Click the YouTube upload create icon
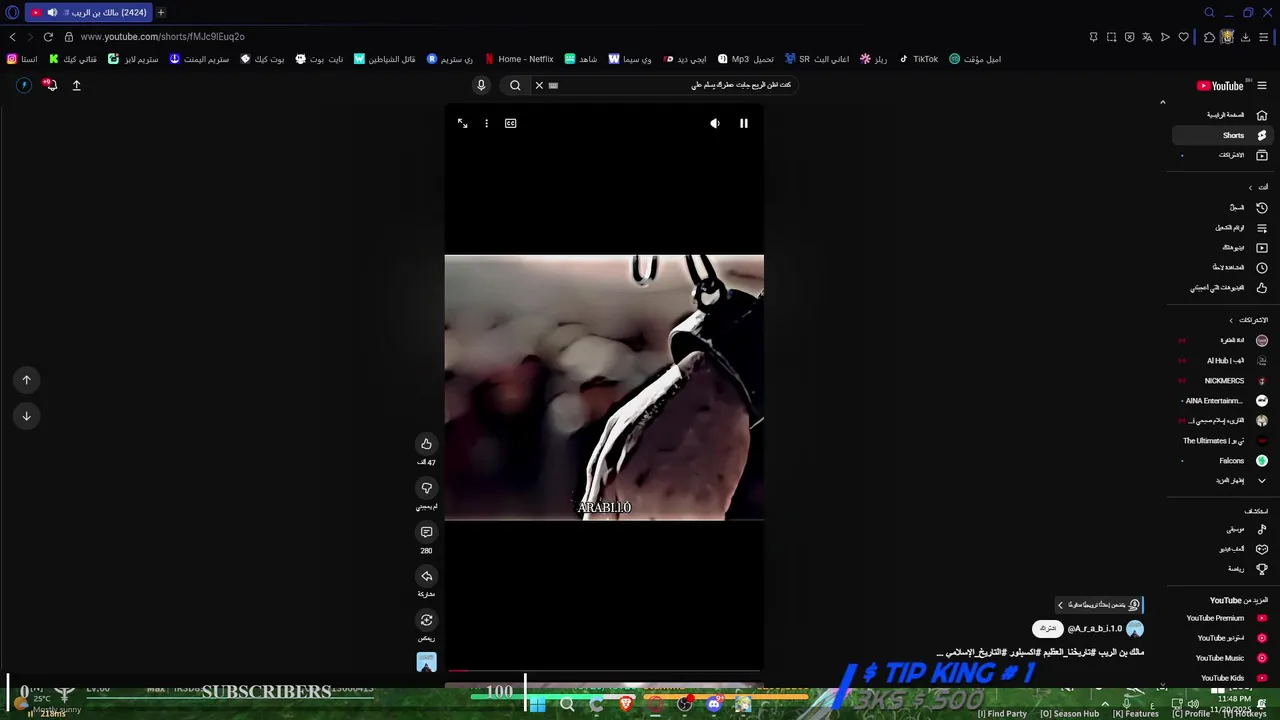The width and height of the screenshot is (1280, 720). click(x=76, y=85)
